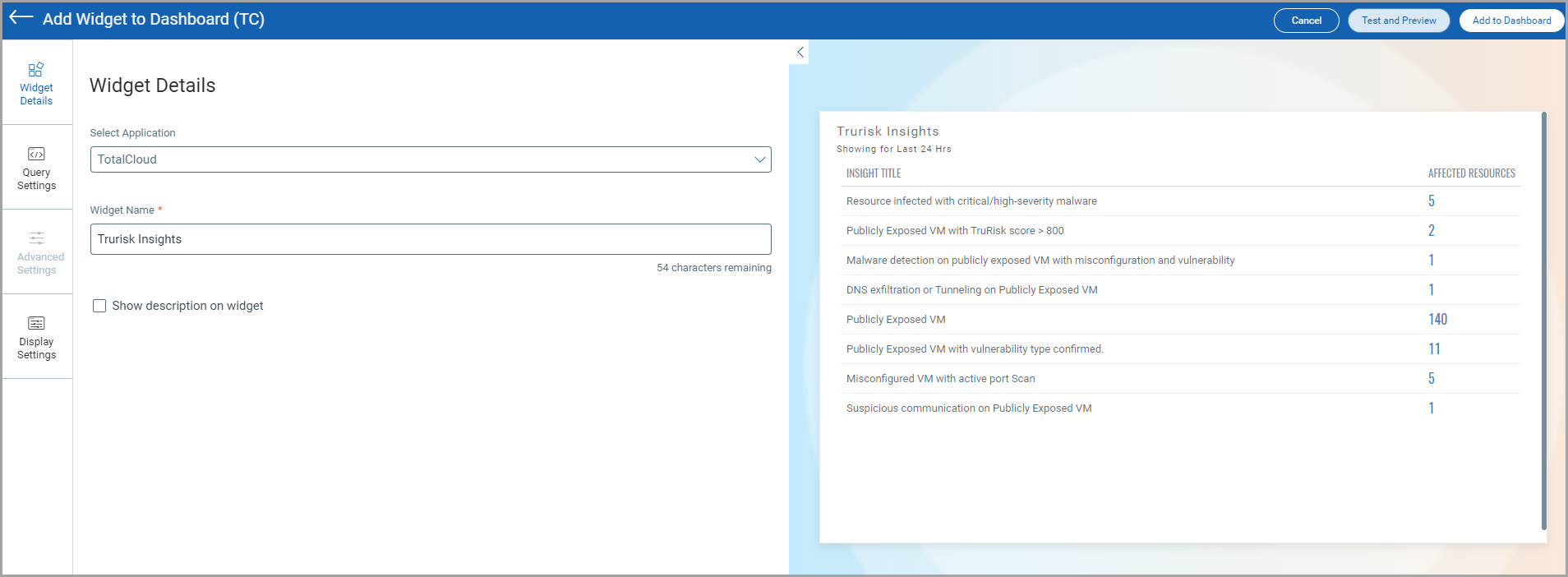Click 'Misconfigured VM with active port Scan' text
This screenshot has height=577, width=1568.
pos(941,379)
